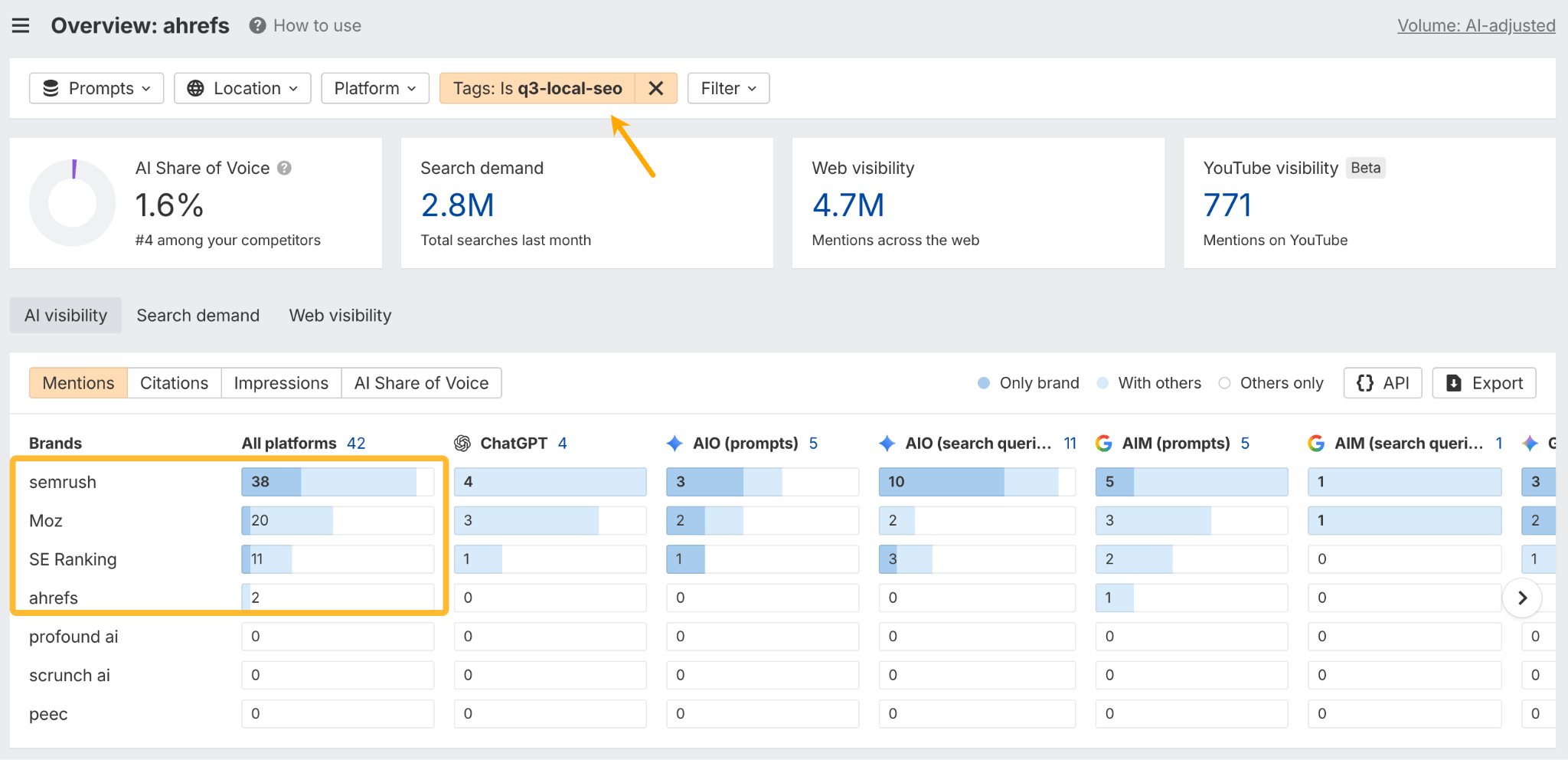Open the Volume: AI-adjusted link
1568x760 pixels.
tap(1476, 25)
